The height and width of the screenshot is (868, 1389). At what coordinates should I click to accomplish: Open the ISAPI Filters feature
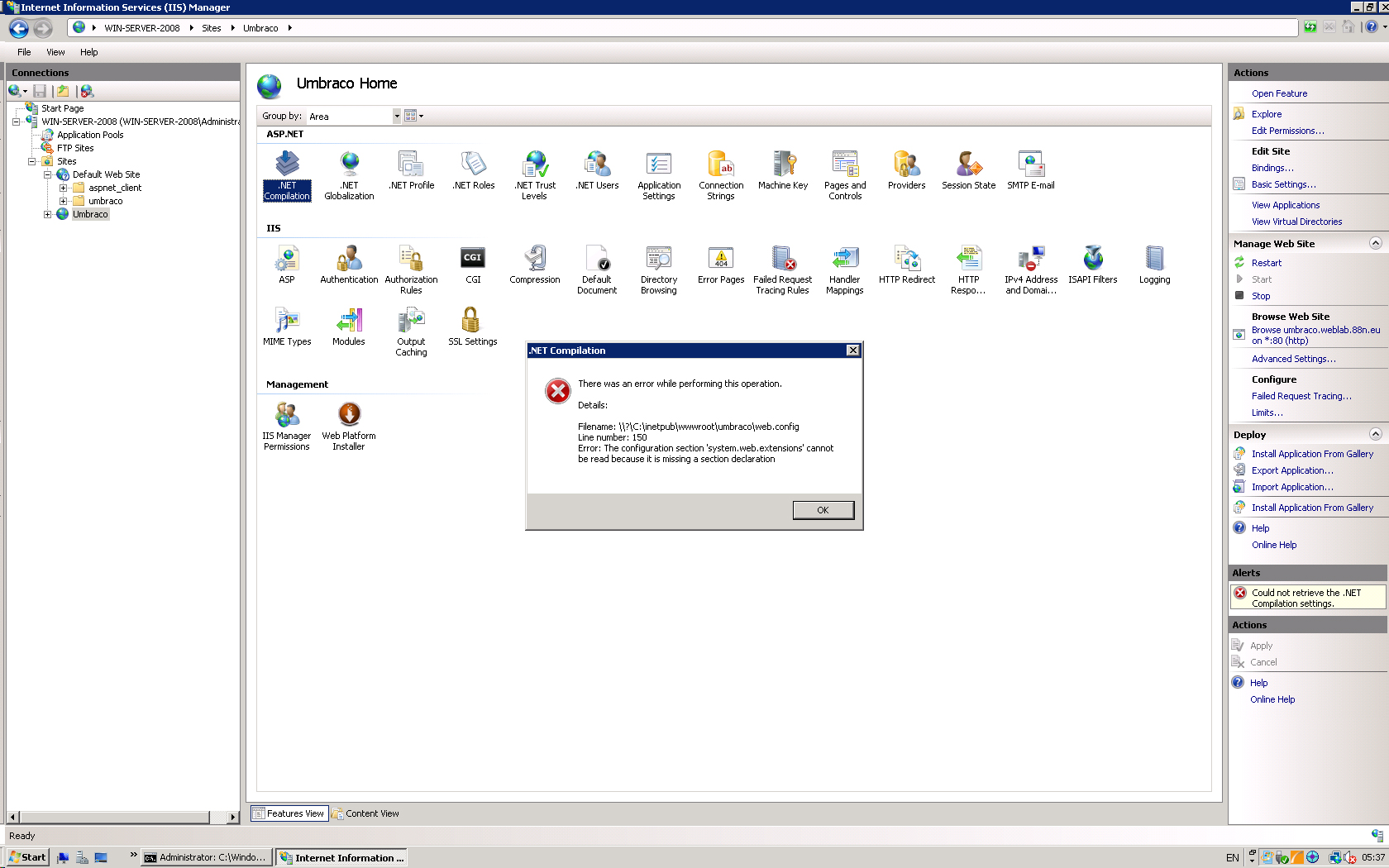point(1093,265)
